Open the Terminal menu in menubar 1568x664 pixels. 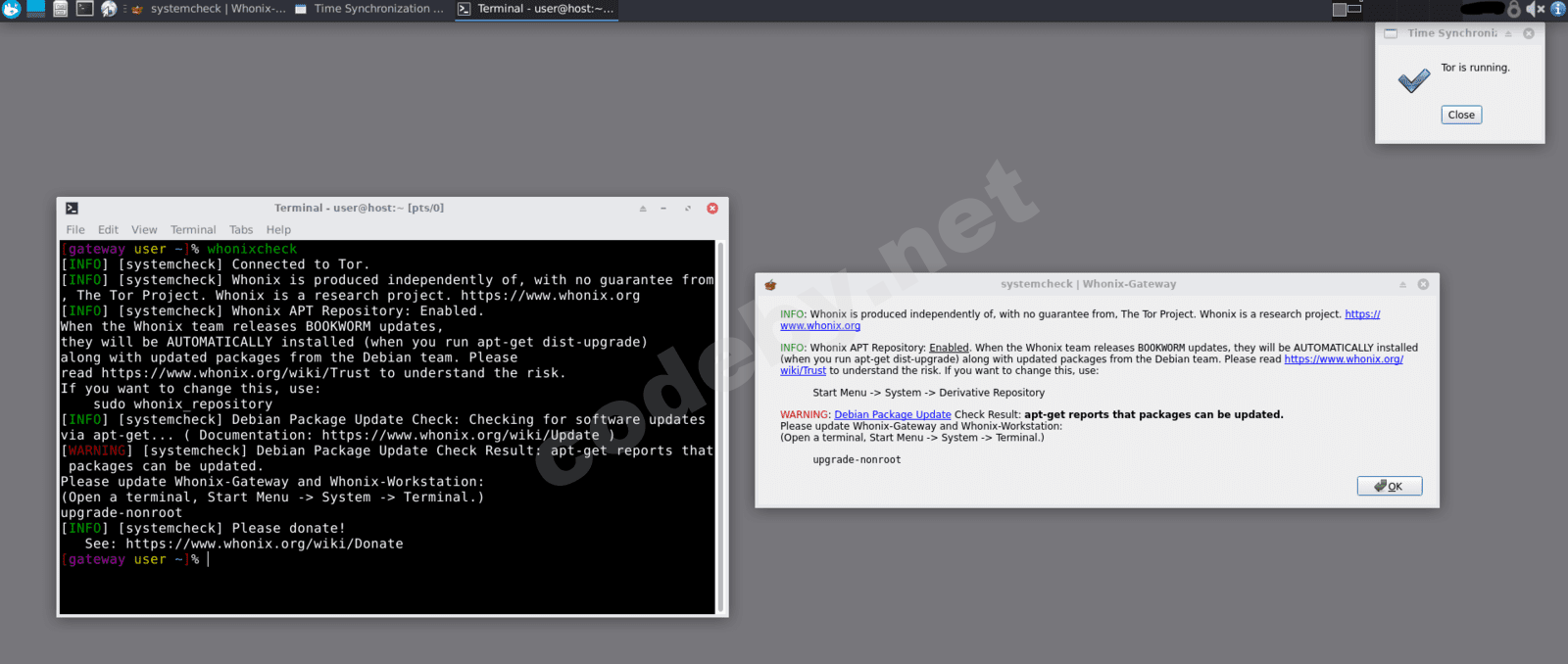[x=193, y=230]
